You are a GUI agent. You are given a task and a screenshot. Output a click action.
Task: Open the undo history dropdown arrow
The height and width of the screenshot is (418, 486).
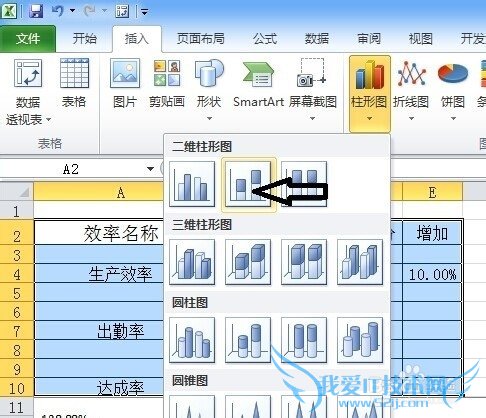pyautogui.click(x=72, y=11)
